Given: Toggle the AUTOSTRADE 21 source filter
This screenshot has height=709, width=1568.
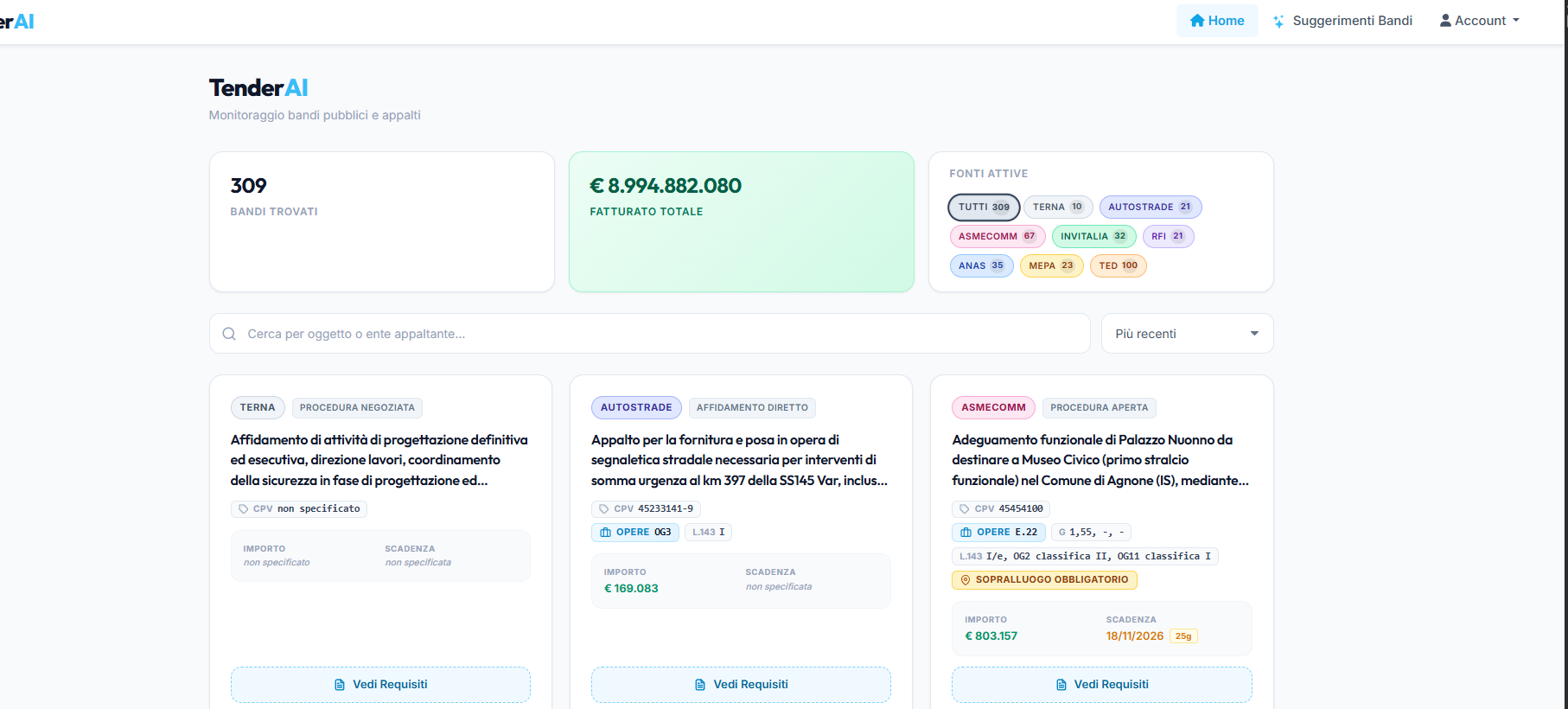Looking at the screenshot, I should point(1151,208).
